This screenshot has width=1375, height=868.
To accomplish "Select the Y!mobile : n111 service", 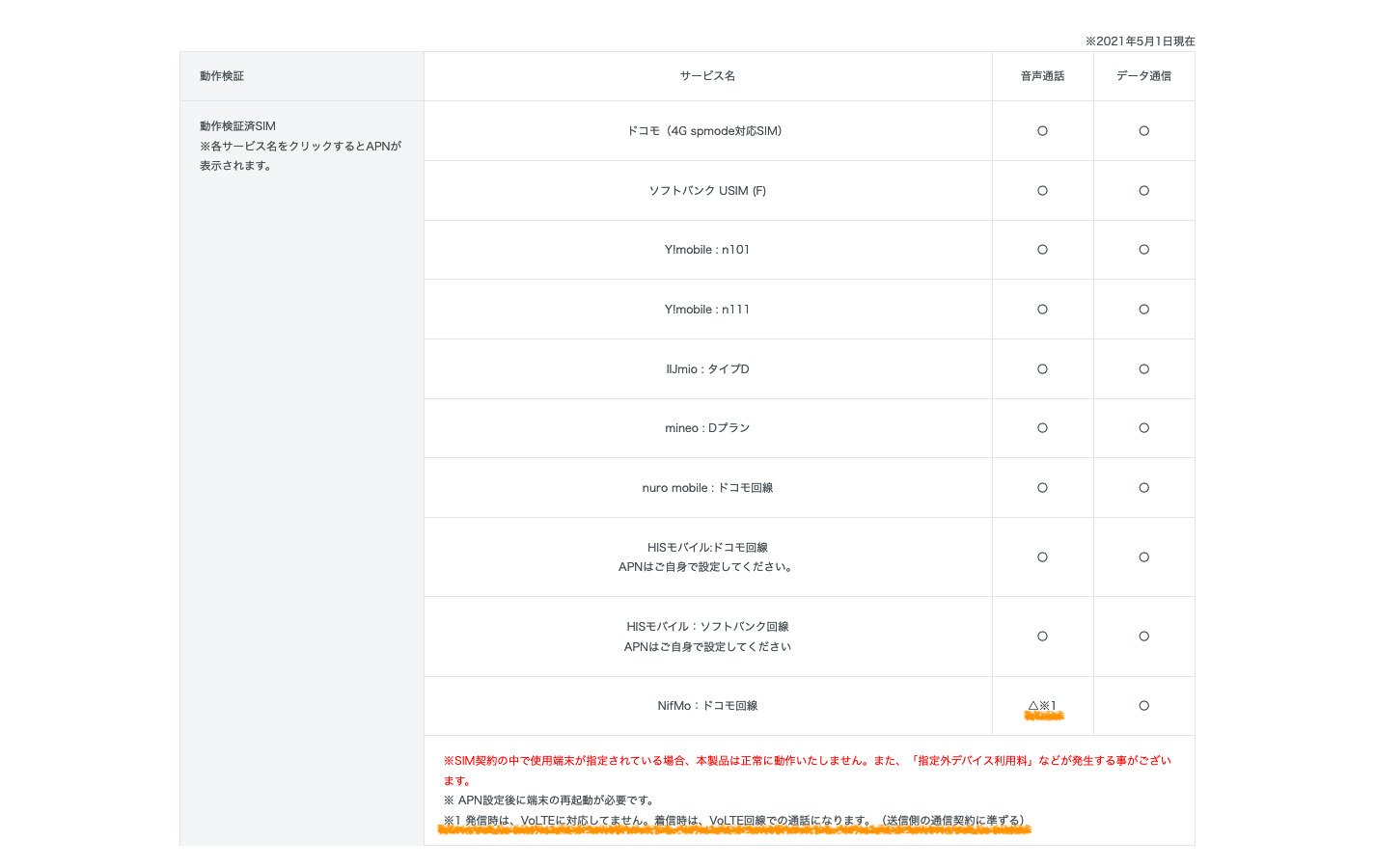I will point(706,310).
